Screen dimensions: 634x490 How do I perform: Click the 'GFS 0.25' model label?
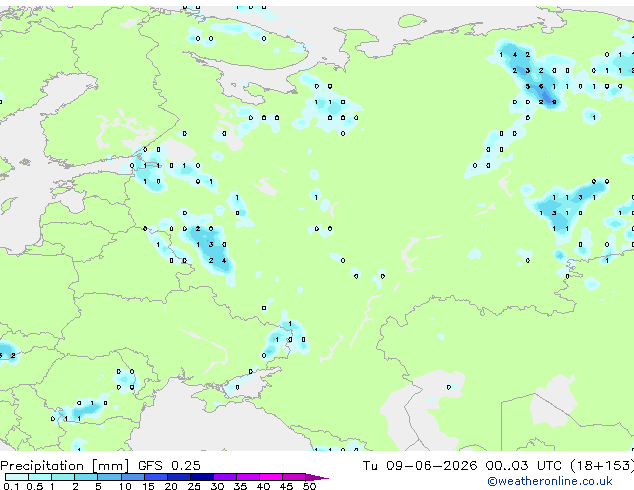tap(169, 466)
